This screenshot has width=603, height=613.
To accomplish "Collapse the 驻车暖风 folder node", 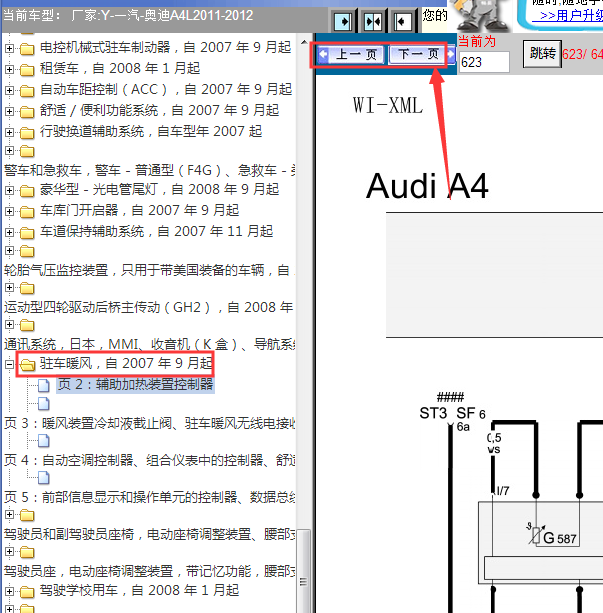I will tap(9, 364).
